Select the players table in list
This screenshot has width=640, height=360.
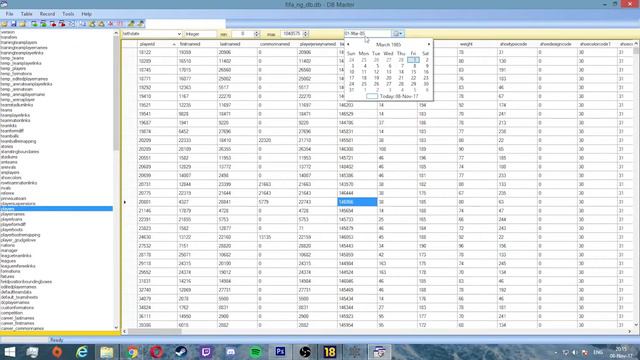tap(56, 209)
